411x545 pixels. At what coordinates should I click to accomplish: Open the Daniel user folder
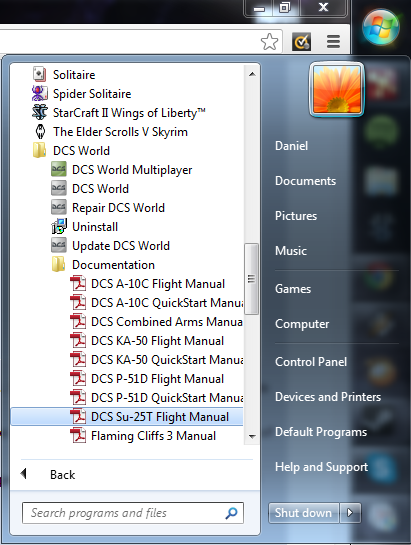[x=291, y=146]
